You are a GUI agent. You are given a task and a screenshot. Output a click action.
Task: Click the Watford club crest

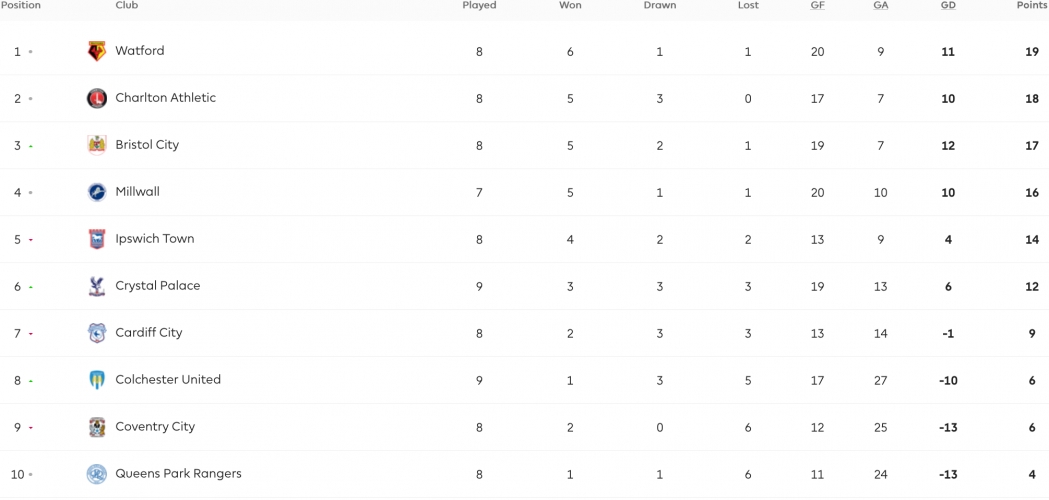[x=97, y=51]
